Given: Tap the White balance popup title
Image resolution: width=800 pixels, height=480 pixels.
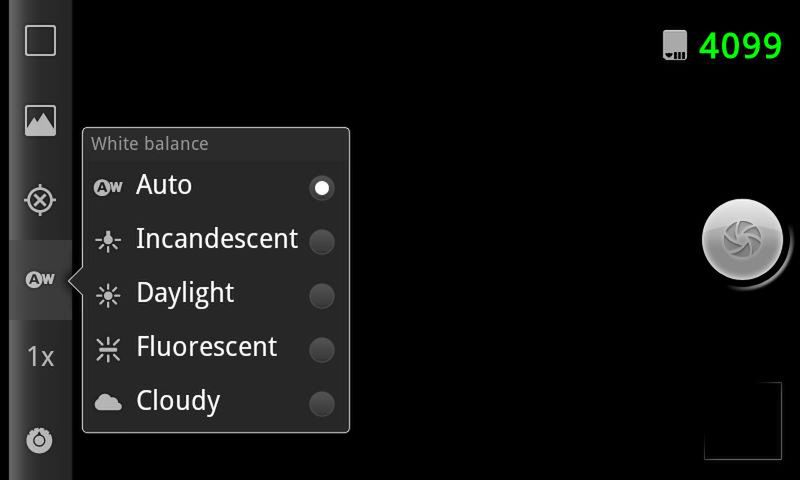Looking at the screenshot, I should 150,144.
